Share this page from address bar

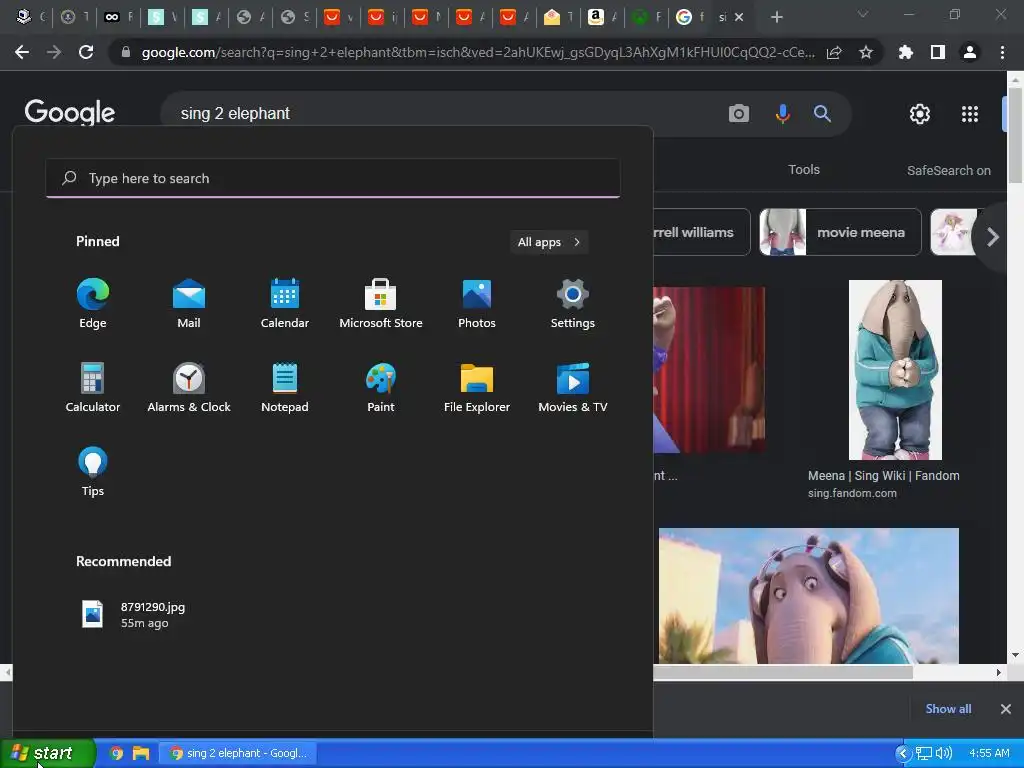tap(834, 52)
